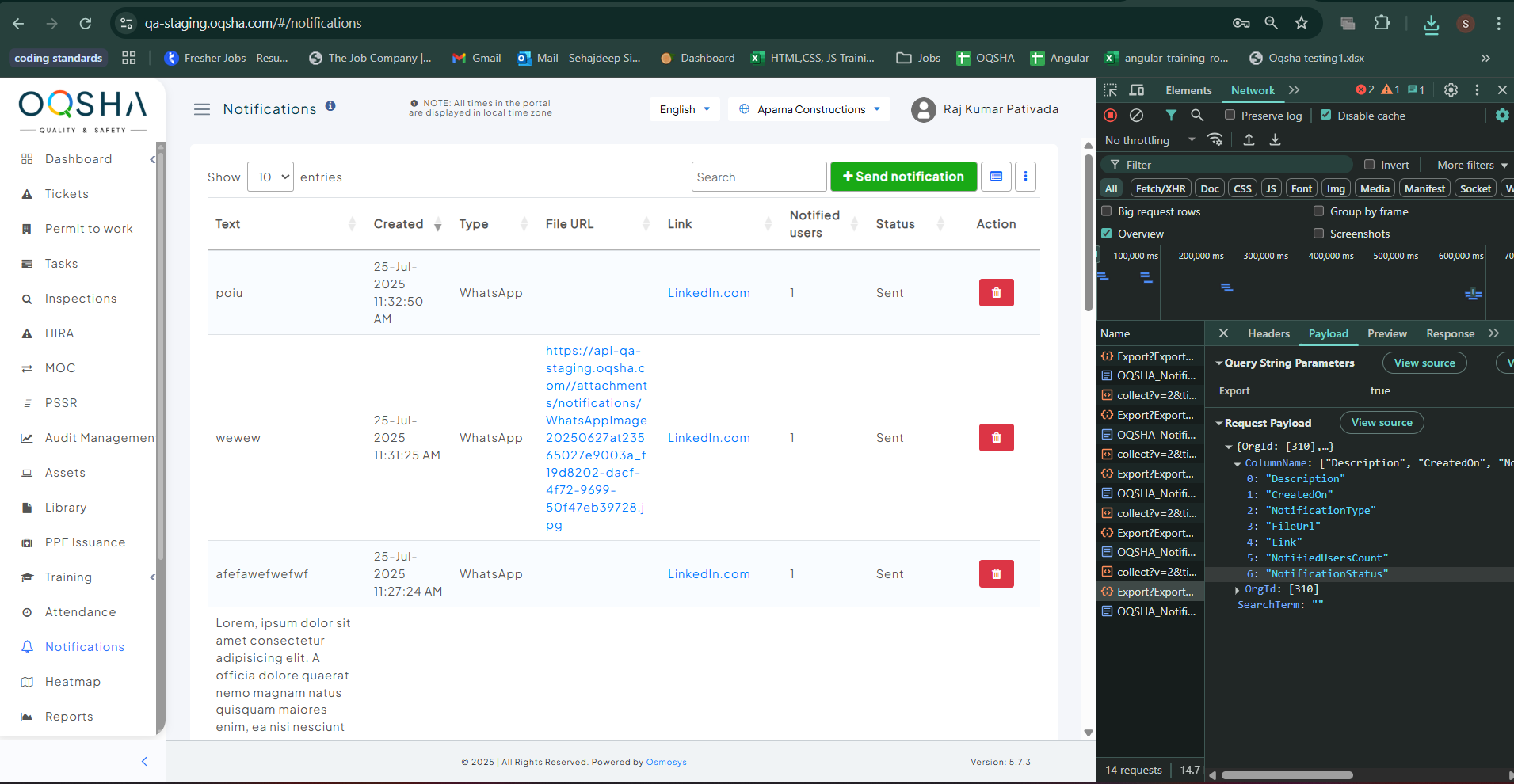Click the DevTools record network log icon
Viewport: 1514px width, 784px height.
coord(1111,116)
